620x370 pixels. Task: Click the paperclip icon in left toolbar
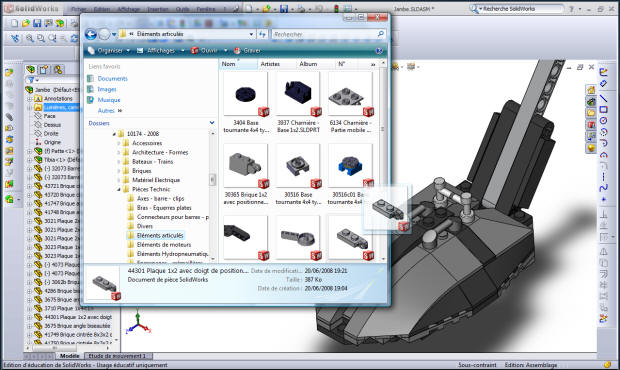[9, 117]
